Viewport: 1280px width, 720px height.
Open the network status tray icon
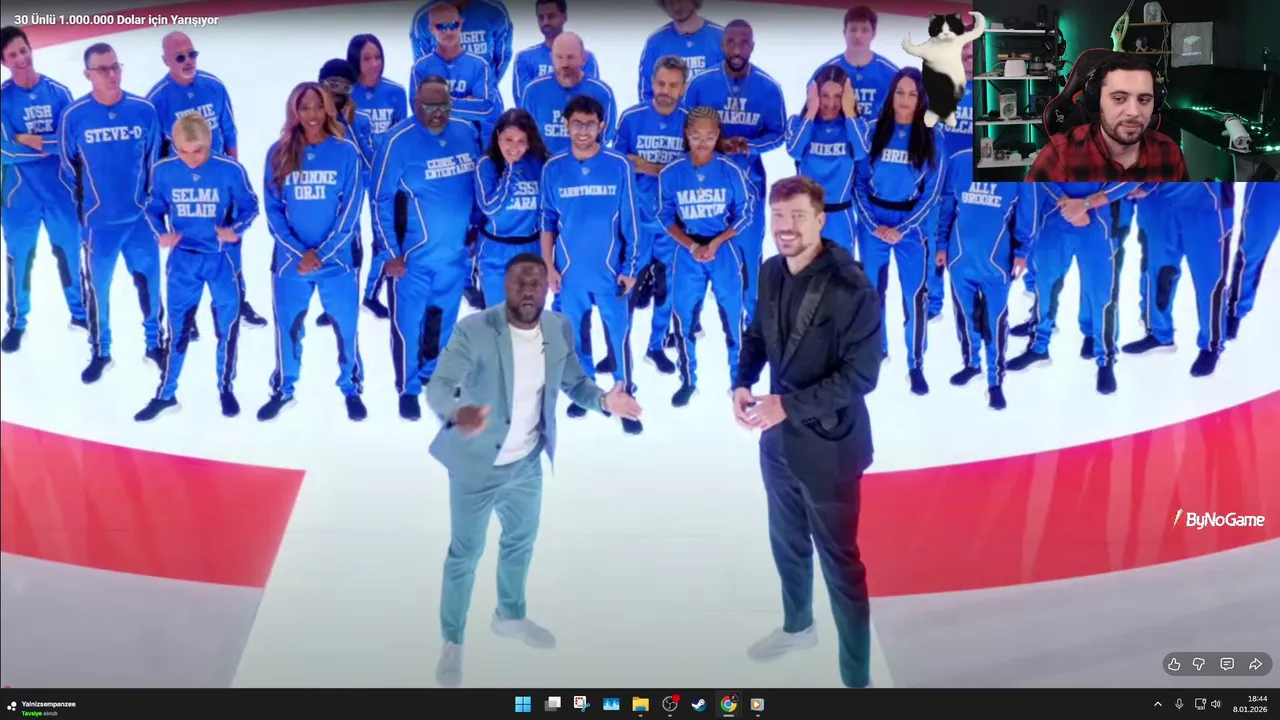[1200, 704]
